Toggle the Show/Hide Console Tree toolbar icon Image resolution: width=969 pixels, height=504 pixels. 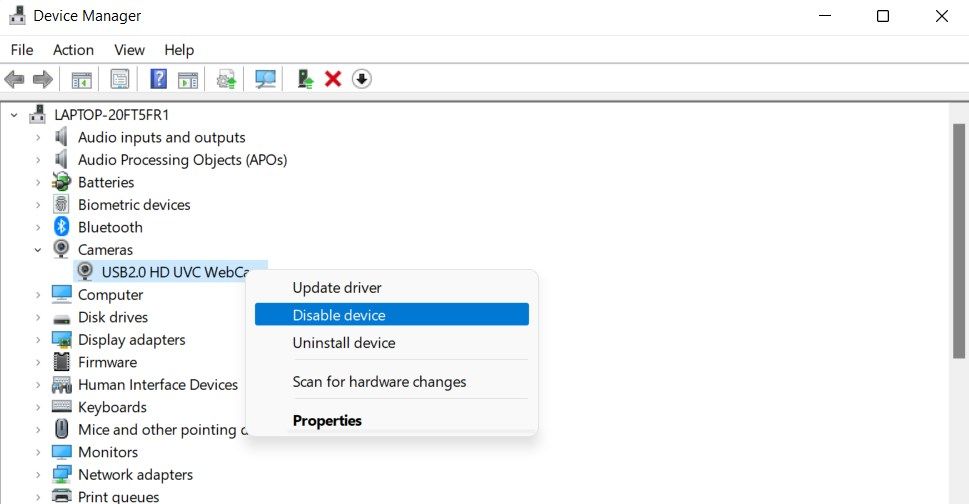[81, 79]
